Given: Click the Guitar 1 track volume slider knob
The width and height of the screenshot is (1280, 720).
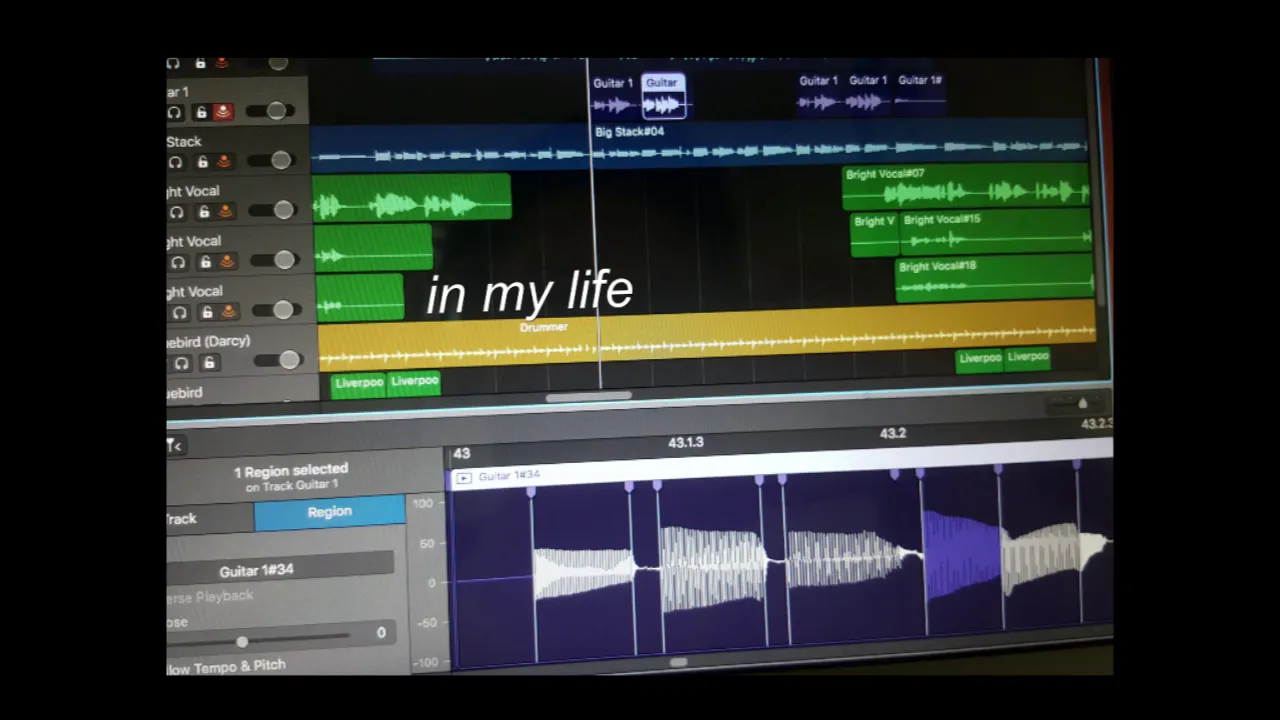Looking at the screenshot, I should 276,111.
